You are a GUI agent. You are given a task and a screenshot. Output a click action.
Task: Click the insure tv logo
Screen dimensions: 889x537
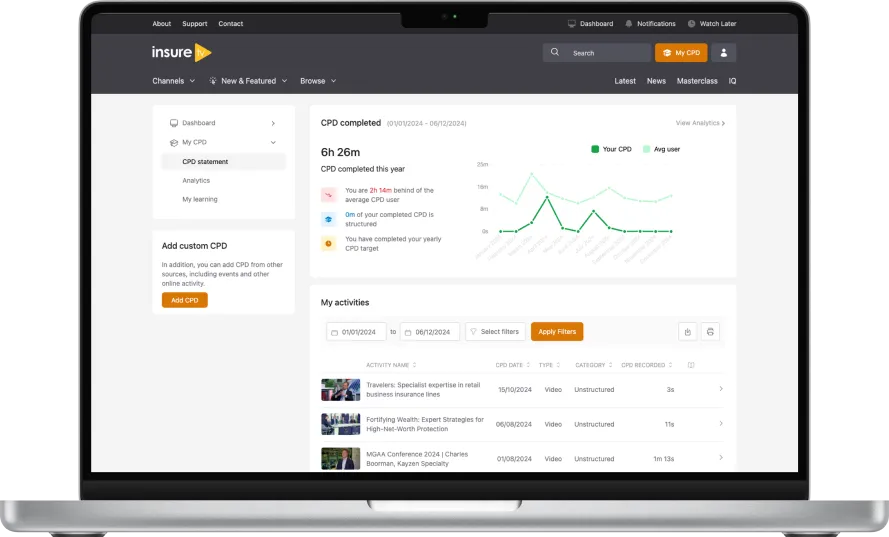(182, 53)
